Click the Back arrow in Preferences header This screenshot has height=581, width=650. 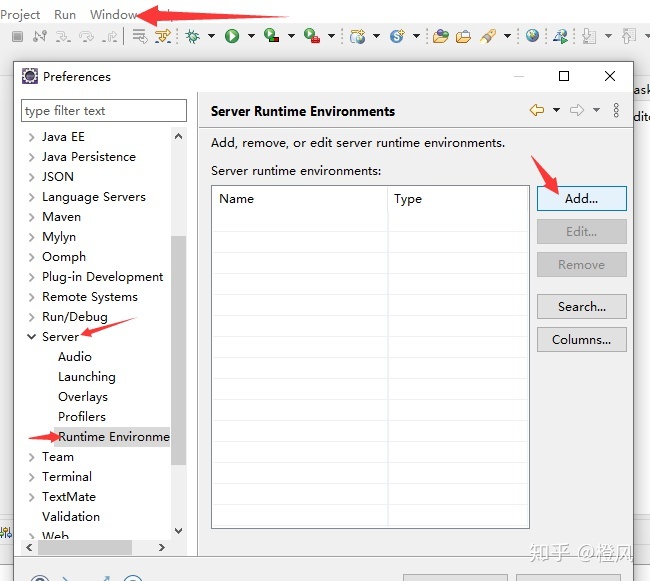(537, 110)
